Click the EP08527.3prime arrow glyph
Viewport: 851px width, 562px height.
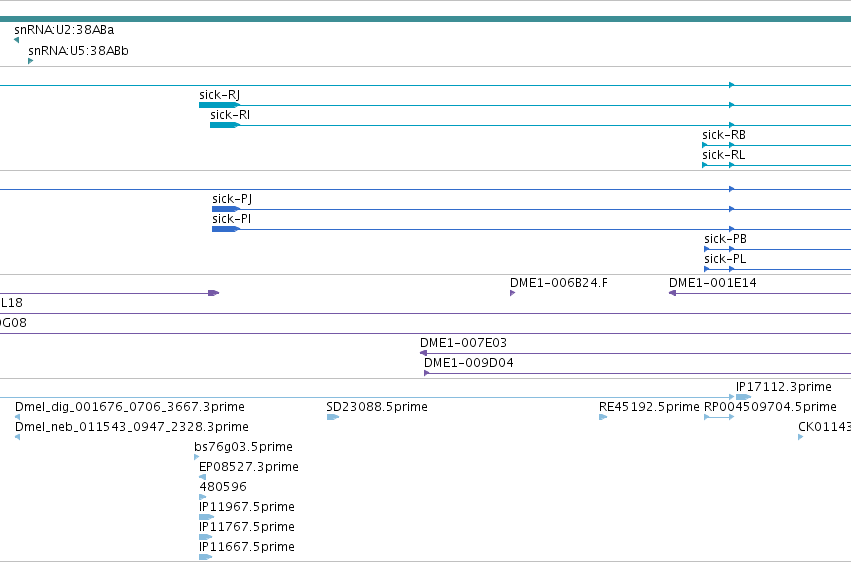coord(202,477)
